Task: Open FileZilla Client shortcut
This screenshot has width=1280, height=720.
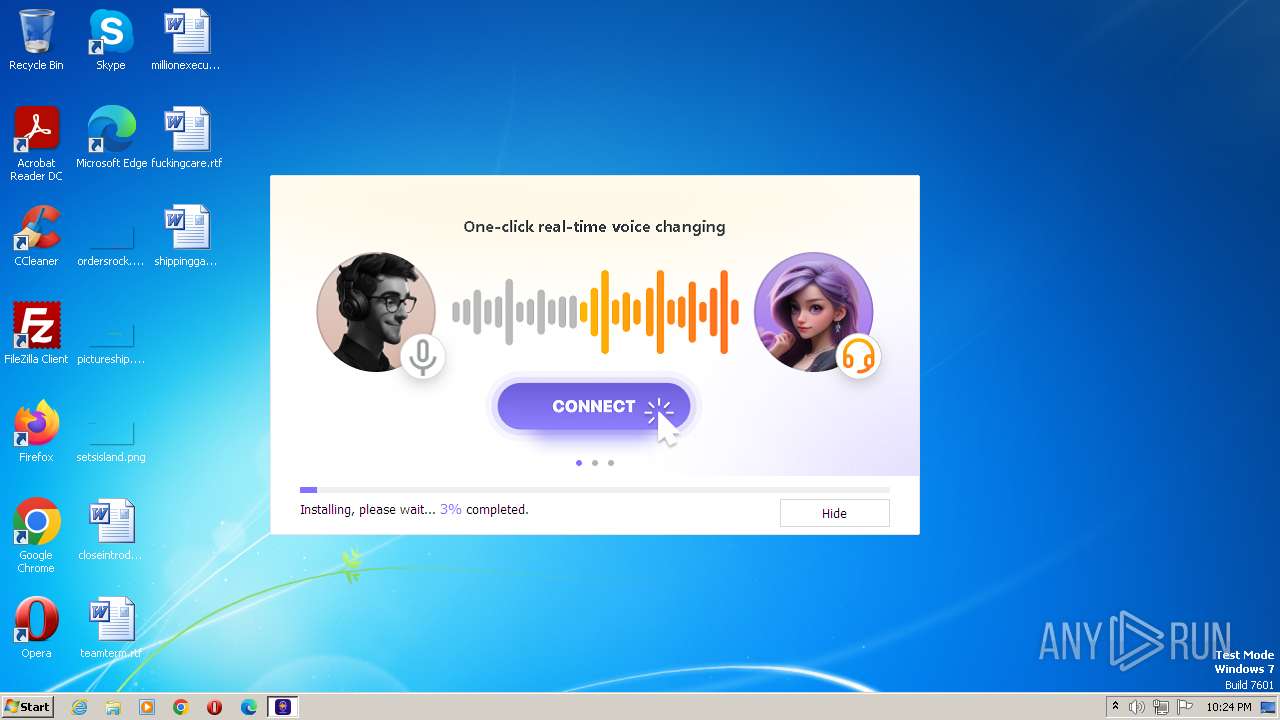Action: [36, 334]
